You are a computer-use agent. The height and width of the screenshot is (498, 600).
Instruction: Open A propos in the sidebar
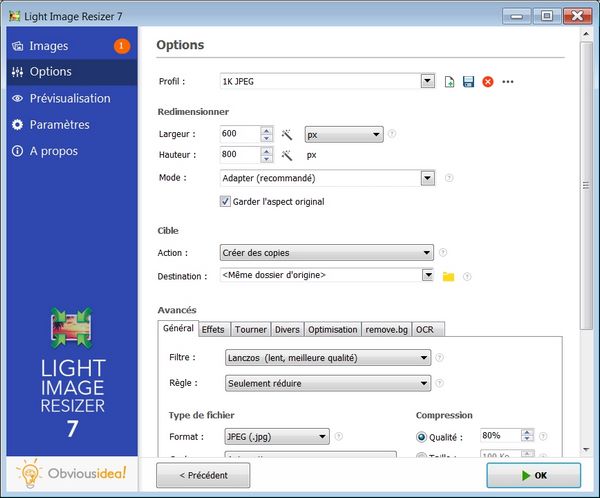[72, 151]
